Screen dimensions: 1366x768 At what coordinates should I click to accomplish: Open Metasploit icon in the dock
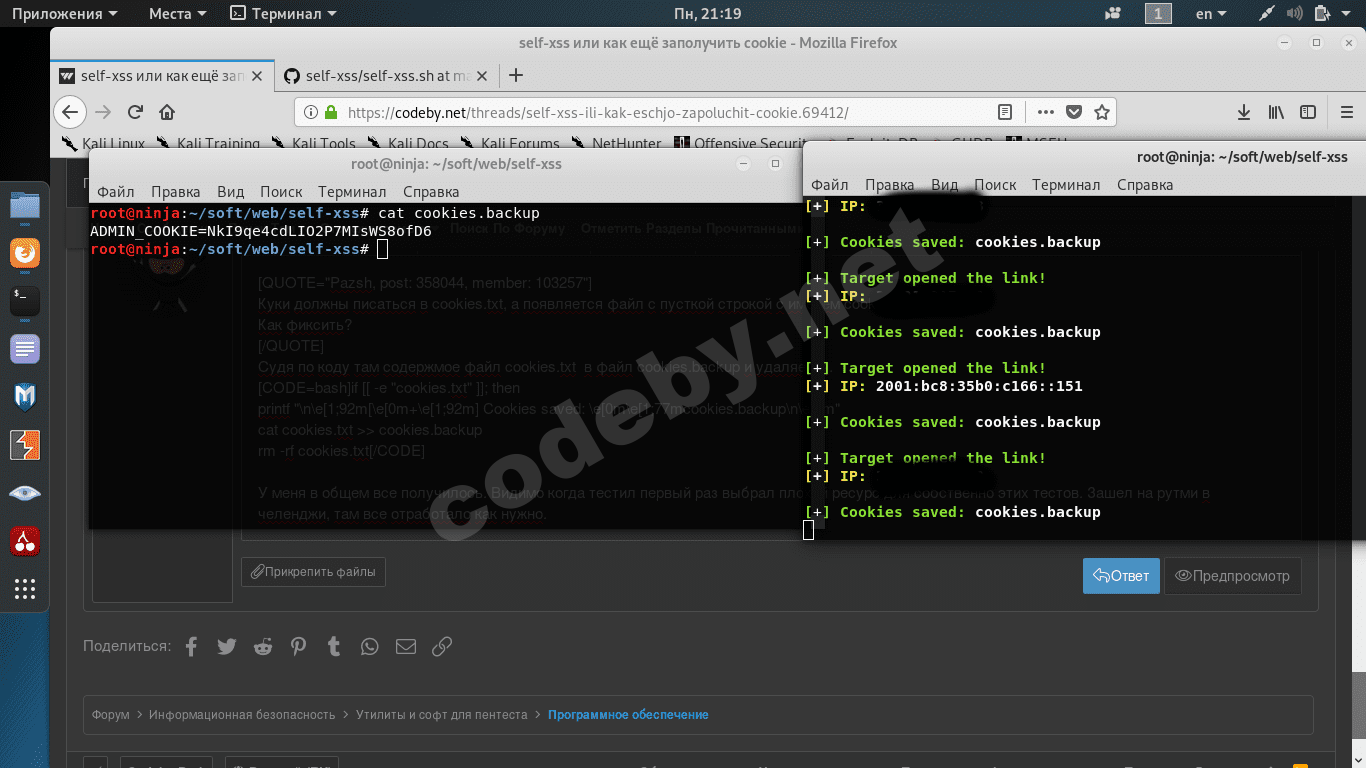point(25,397)
